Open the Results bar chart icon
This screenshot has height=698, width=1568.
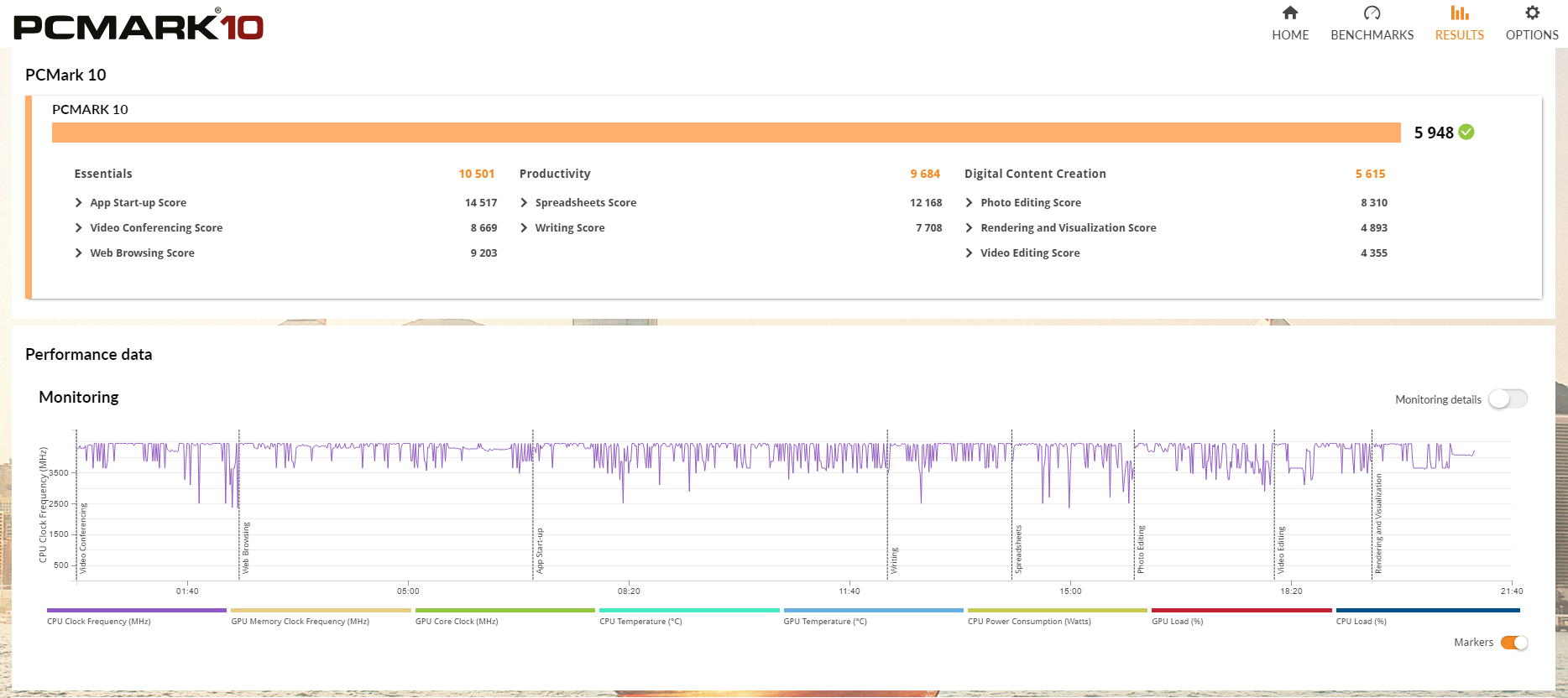(1460, 13)
